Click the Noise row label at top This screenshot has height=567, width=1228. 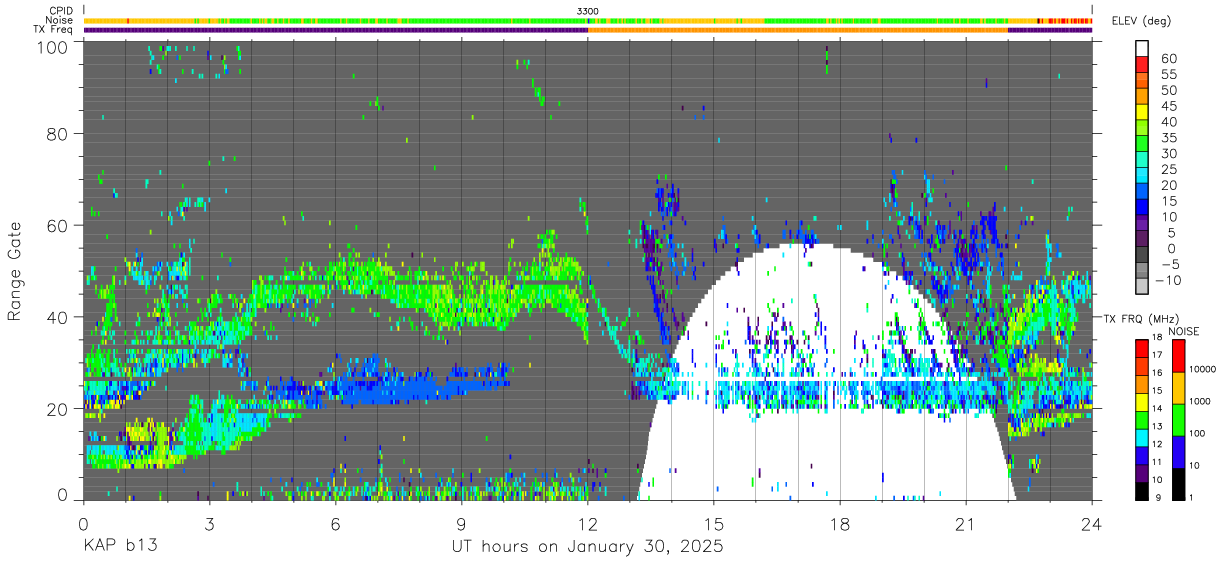[x=59, y=20]
